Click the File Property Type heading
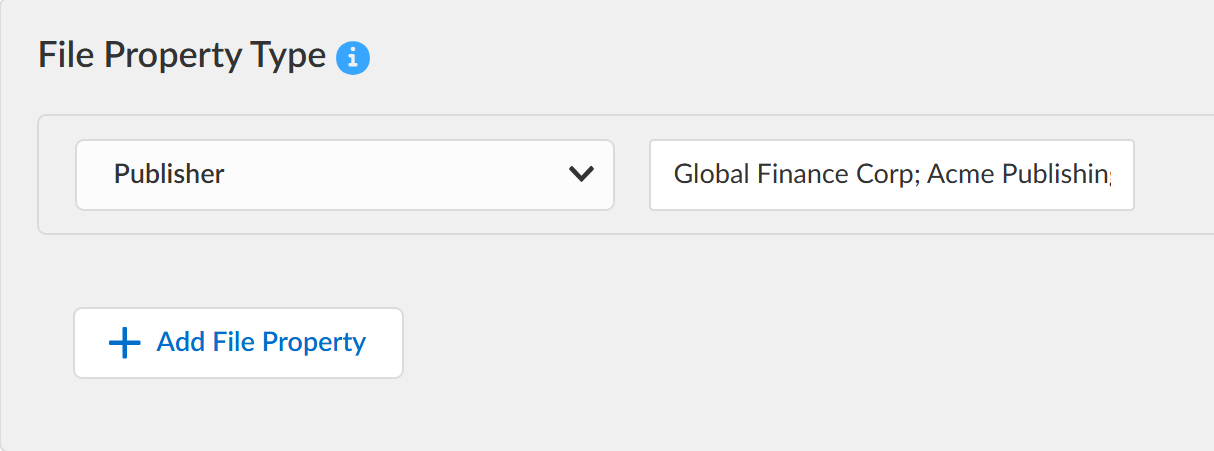 pos(182,56)
